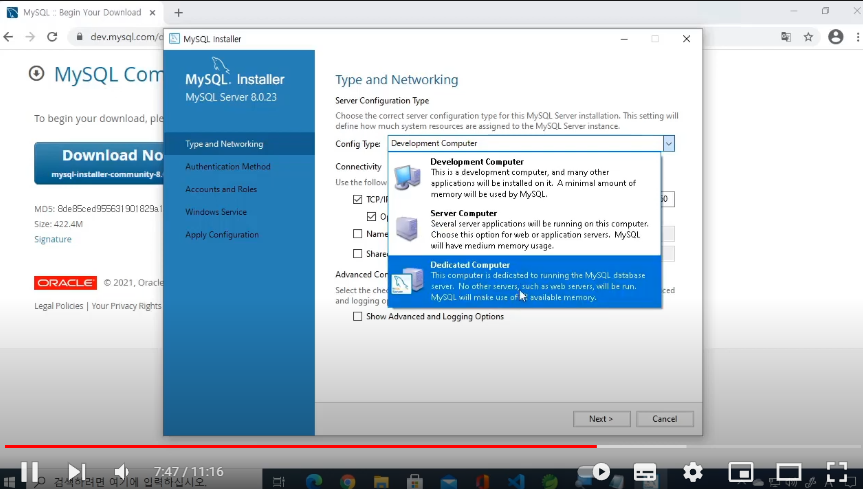This screenshot has width=863, height=489.
Task: Open the Chrome profile avatar
Action: (x=835, y=37)
